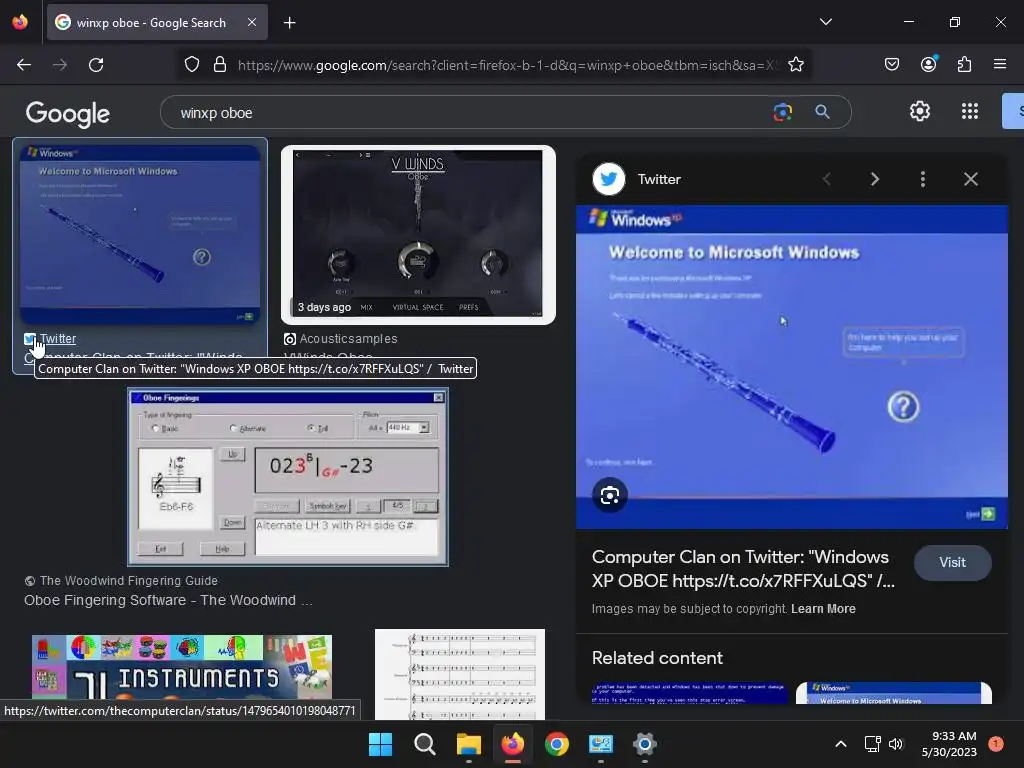This screenshot has width=1024, height=768.
Task: Open Google quick settings gear
Action: (x=920, y=111)
